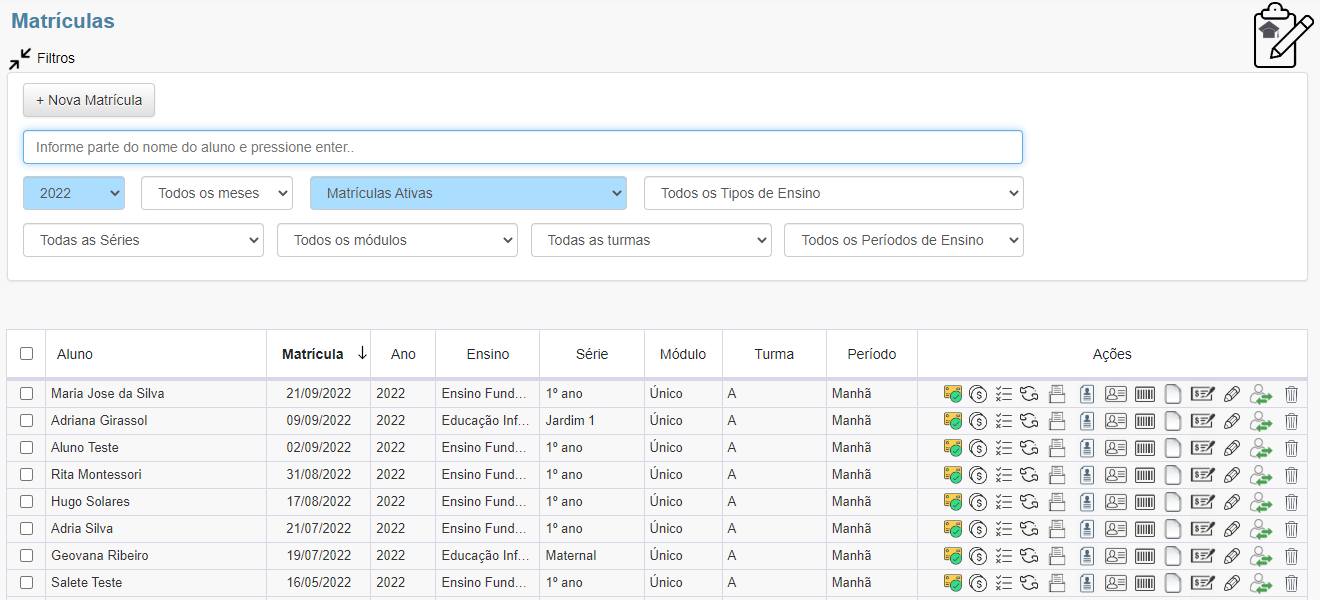Expand Todos os Períodos de Ensino dropdown
This screenshot has height=600, width=1320.
point(904,240)
